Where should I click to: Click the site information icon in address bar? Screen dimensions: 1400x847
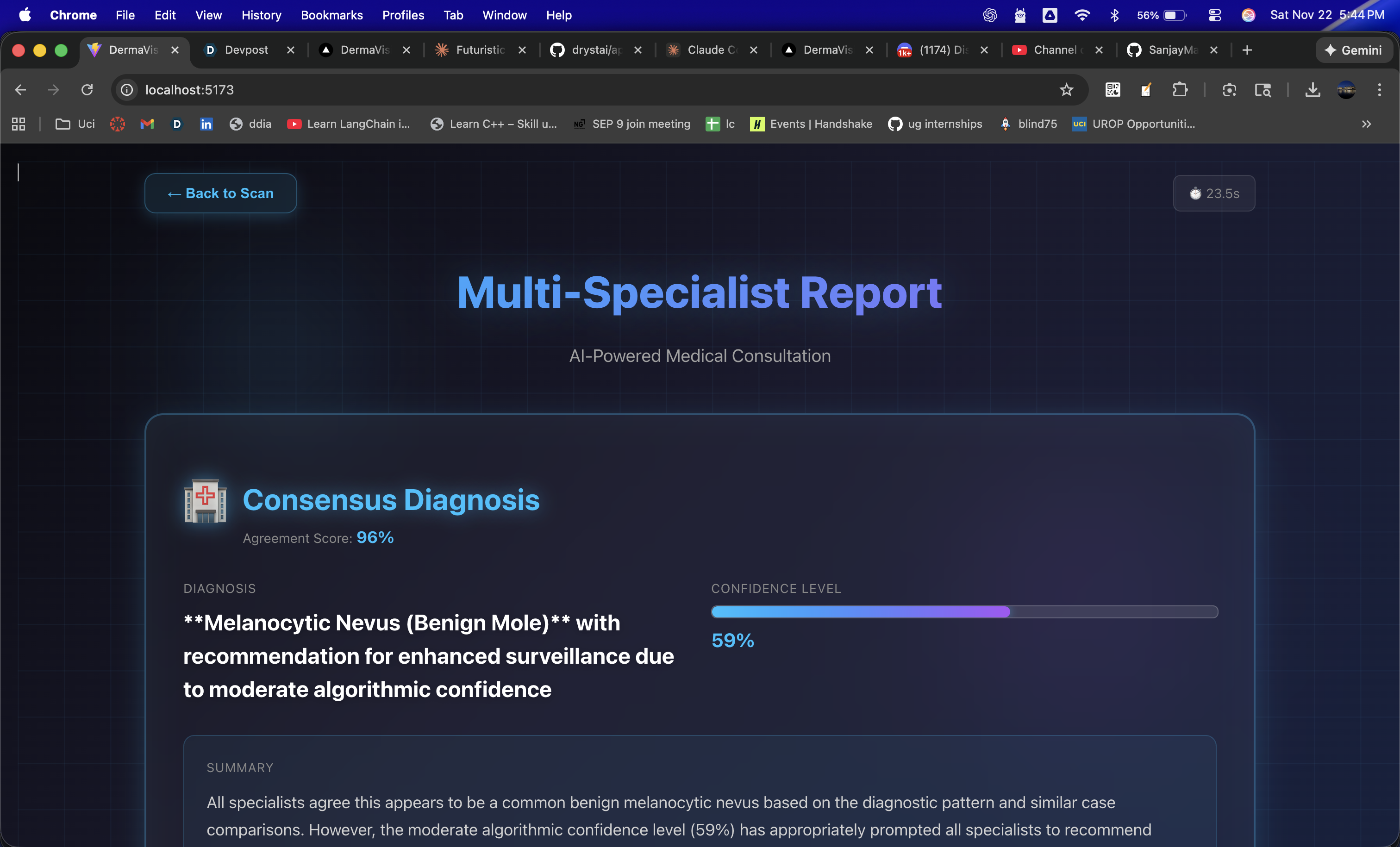click(127, 90)
